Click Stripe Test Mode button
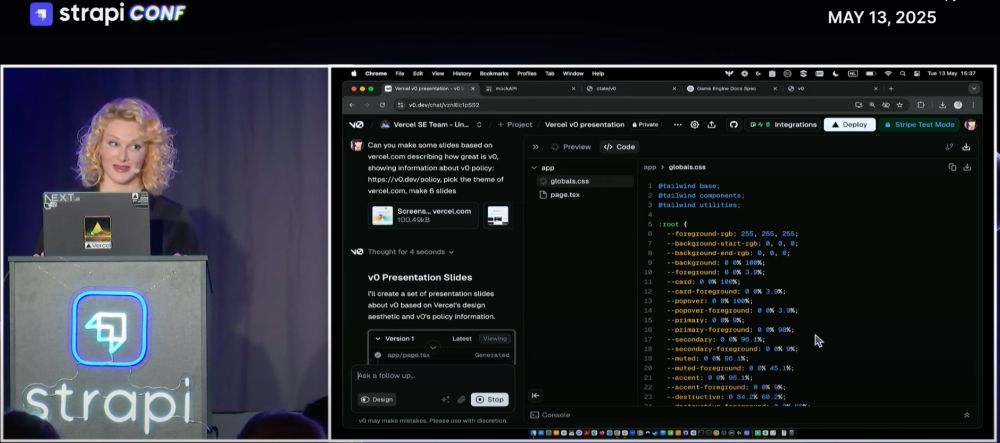This screenshot has width=1000, height=443. 919,125
